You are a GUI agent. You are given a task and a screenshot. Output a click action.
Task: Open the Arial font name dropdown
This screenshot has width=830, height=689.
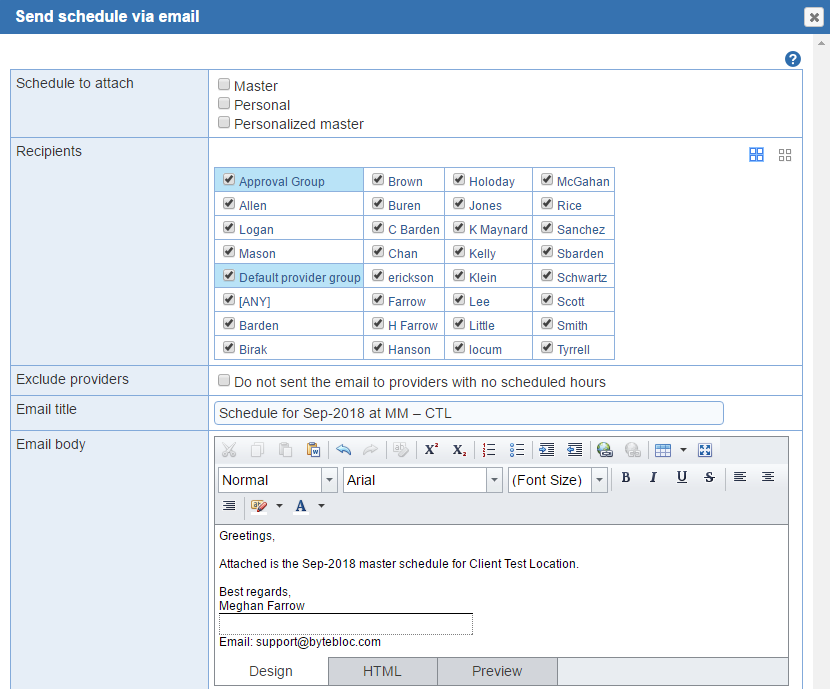tap(494, 480)
